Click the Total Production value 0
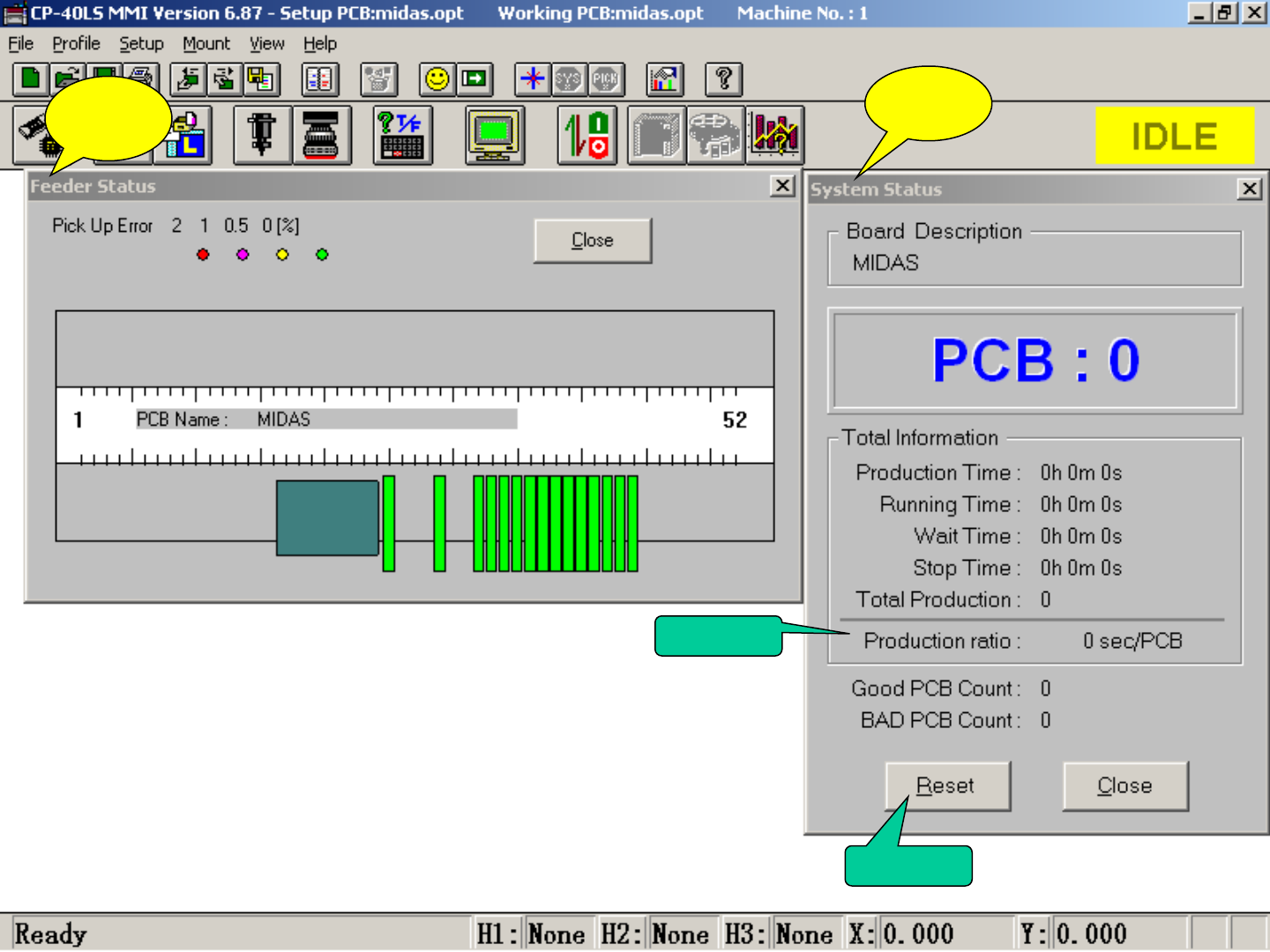Viewport: 1270px width, 952px height. coord(1046,600)
